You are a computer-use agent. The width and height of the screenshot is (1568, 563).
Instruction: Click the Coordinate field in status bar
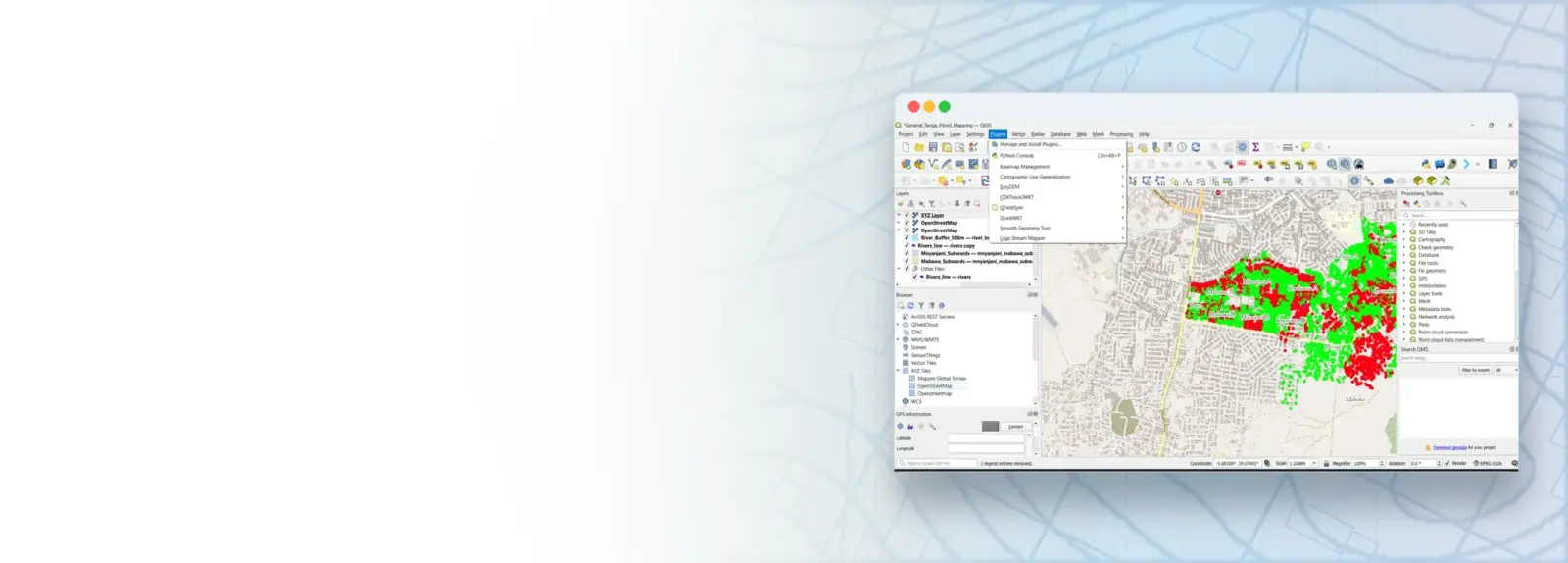coord(1237,463)
